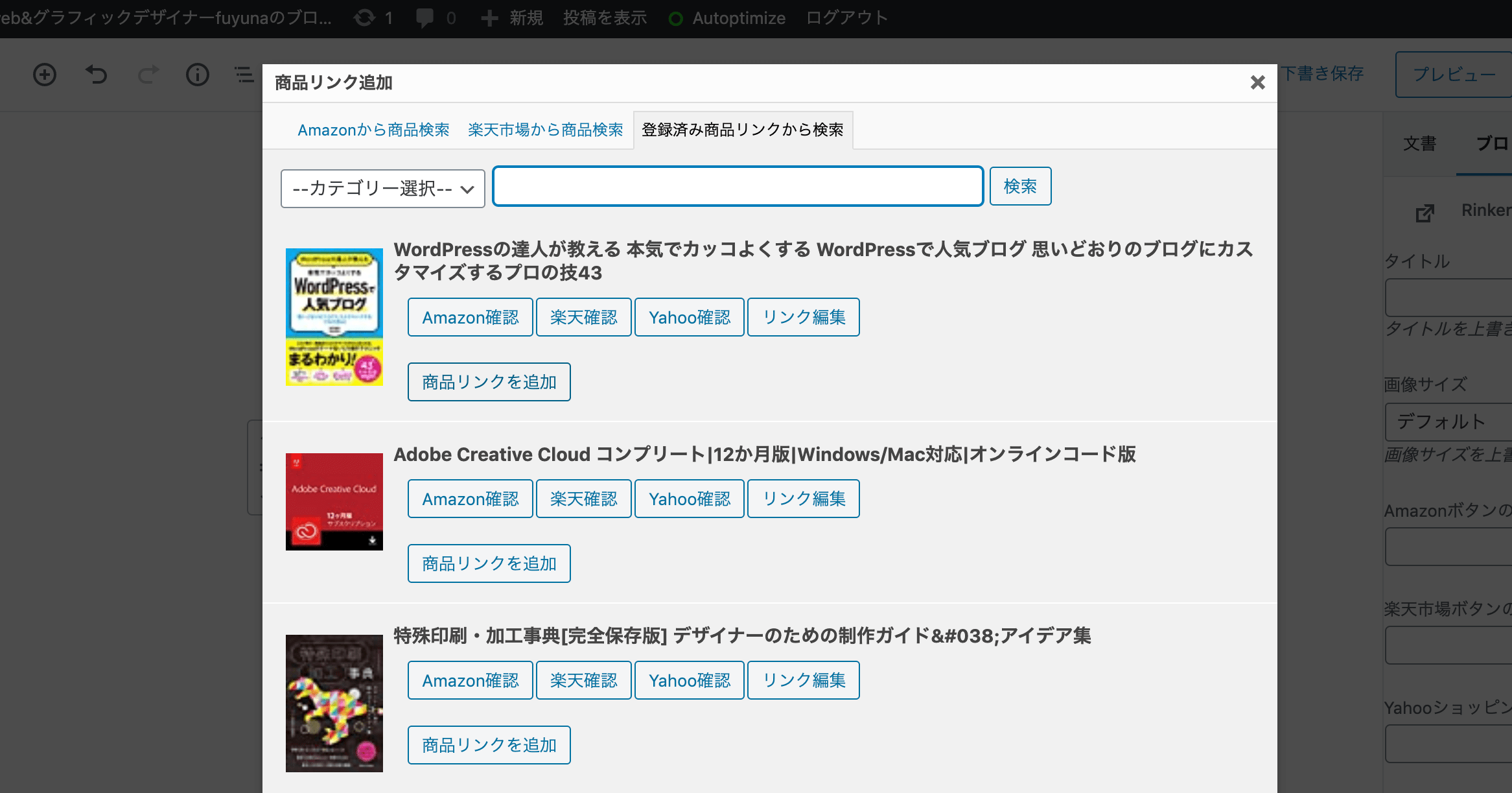Viewport: 1512px width, 793px height.
Task: Click 楽天確認 for WordPress book
Action: 584,317
